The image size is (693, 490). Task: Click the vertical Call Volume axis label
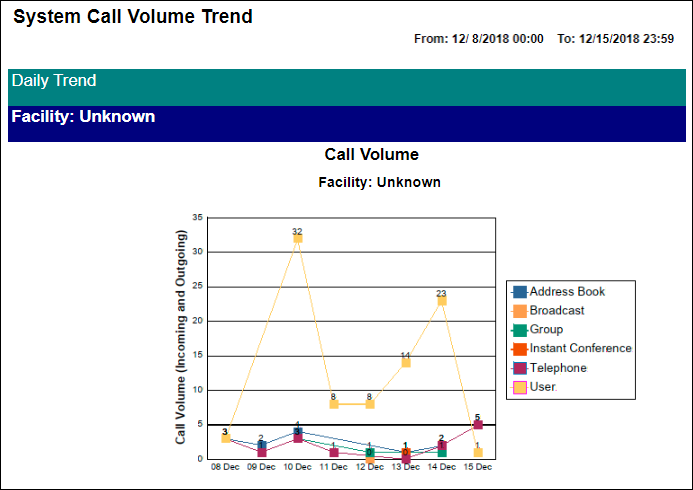[x=181, y=337]
